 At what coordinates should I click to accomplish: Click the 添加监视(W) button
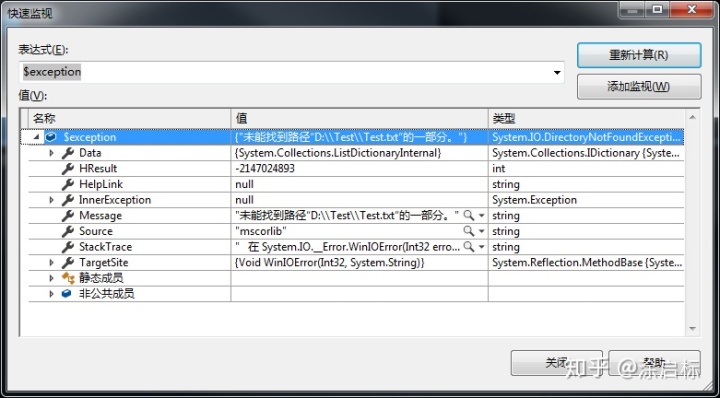[x=639, y=86]
